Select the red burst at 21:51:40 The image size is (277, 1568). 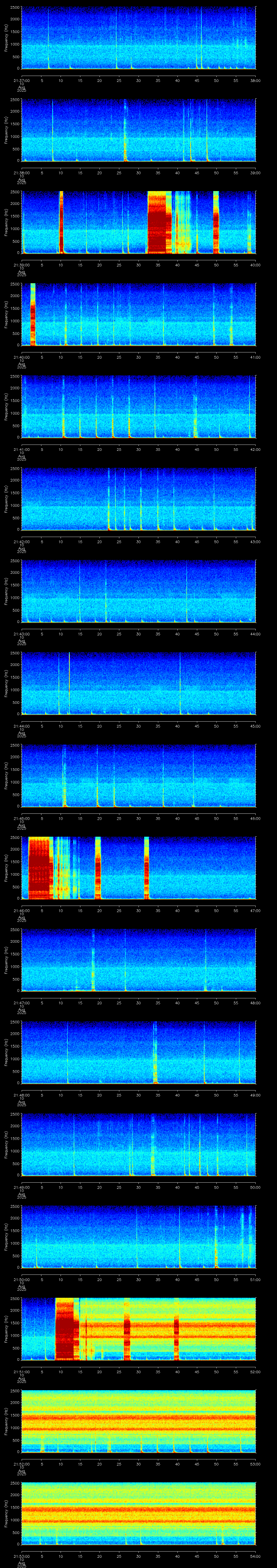tap(177, 1329)
